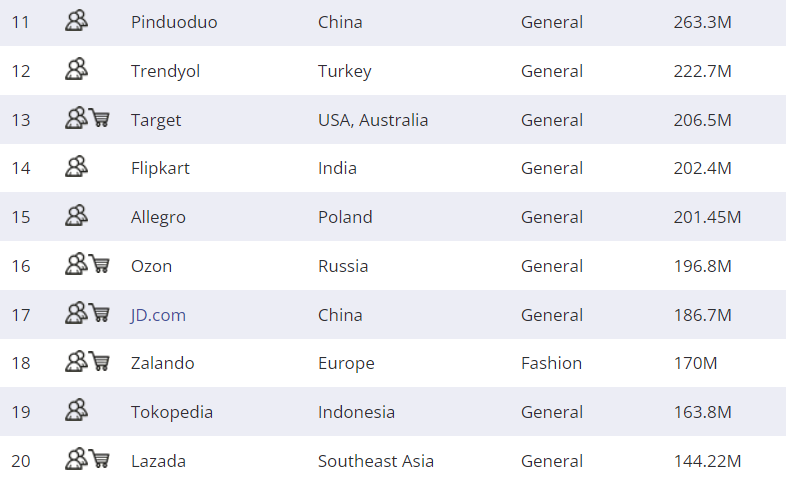Click the people icon next to Flipkart

pyautogui.click(x=77, y=167)
